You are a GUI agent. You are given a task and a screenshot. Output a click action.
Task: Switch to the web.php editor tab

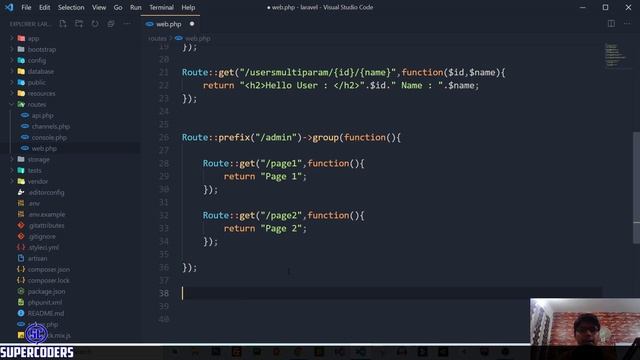pos(169,24)
